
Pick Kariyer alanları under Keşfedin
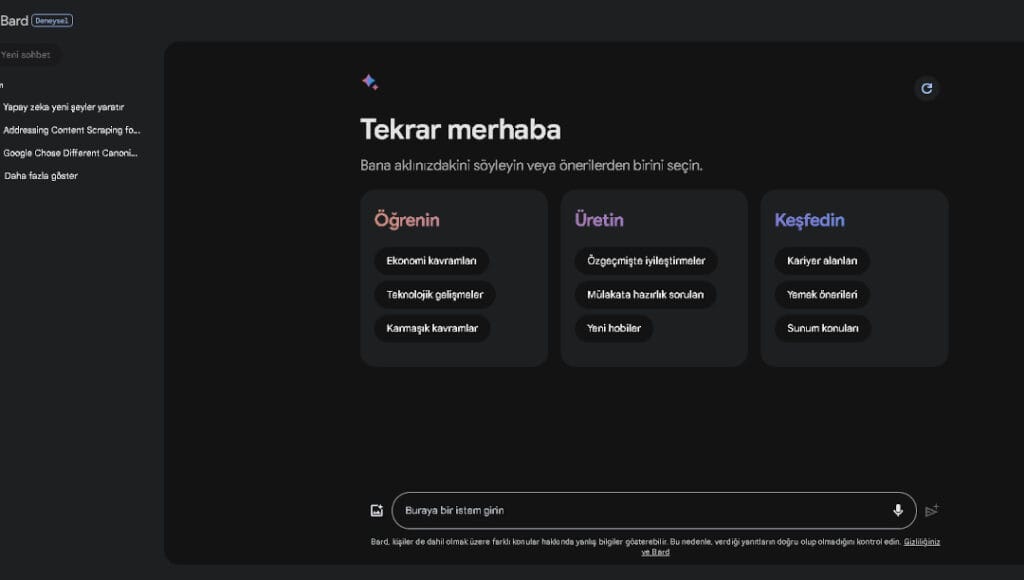[821, 261]
